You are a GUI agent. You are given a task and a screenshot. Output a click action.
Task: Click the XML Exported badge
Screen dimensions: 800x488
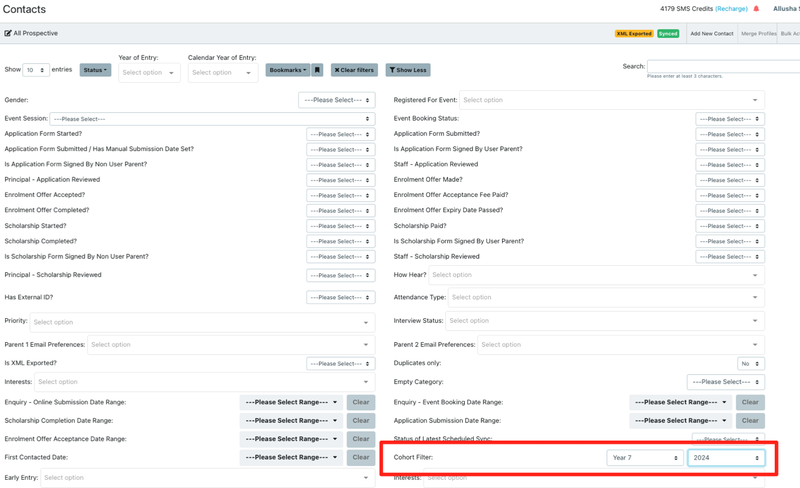[633, 33]
